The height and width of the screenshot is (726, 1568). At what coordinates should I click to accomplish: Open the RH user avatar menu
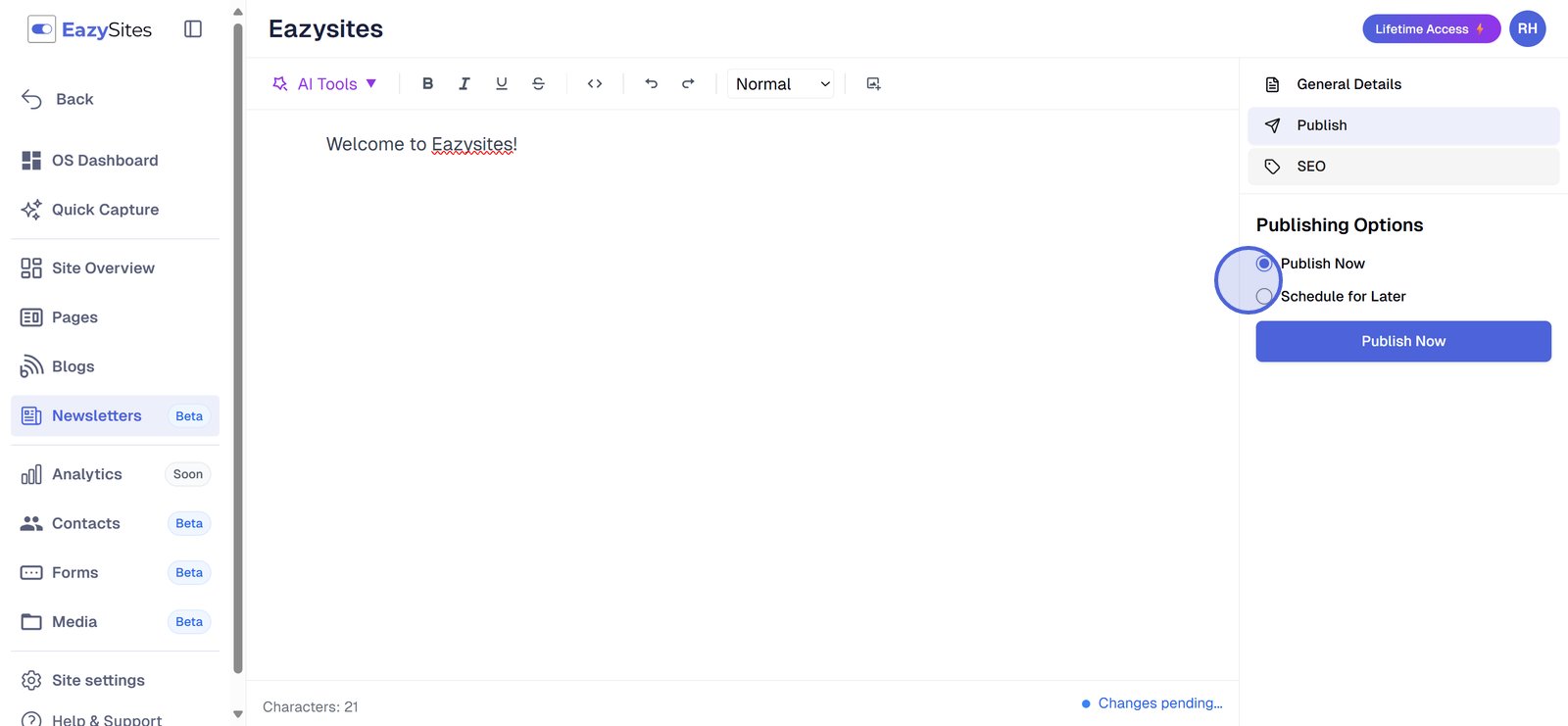pyautogui.click(x=1527, y=29)
